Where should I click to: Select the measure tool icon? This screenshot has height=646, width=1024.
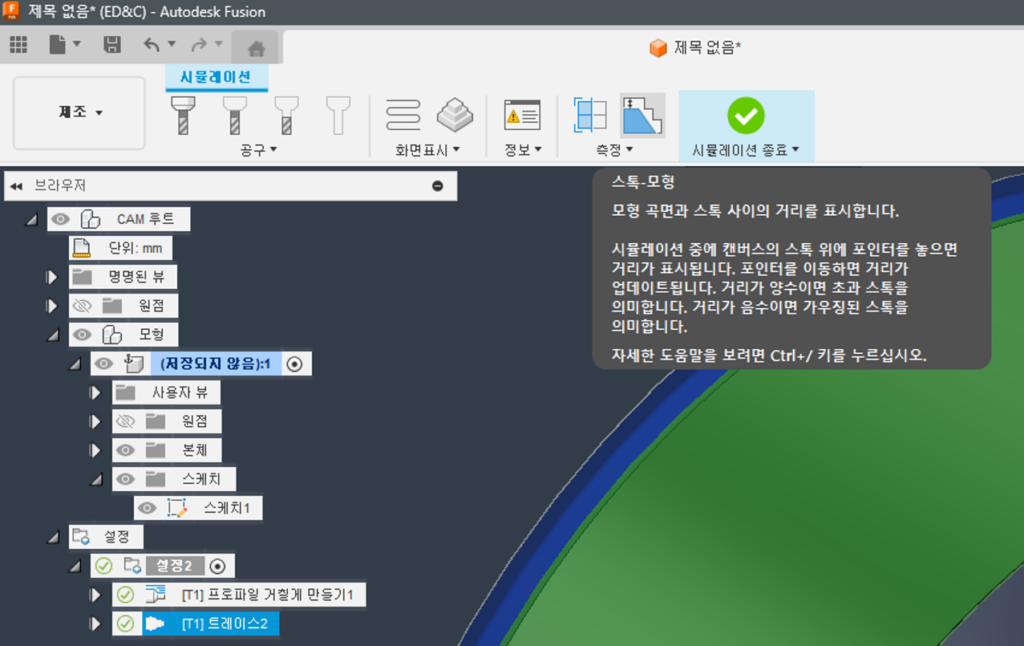[x=590, y=115]
